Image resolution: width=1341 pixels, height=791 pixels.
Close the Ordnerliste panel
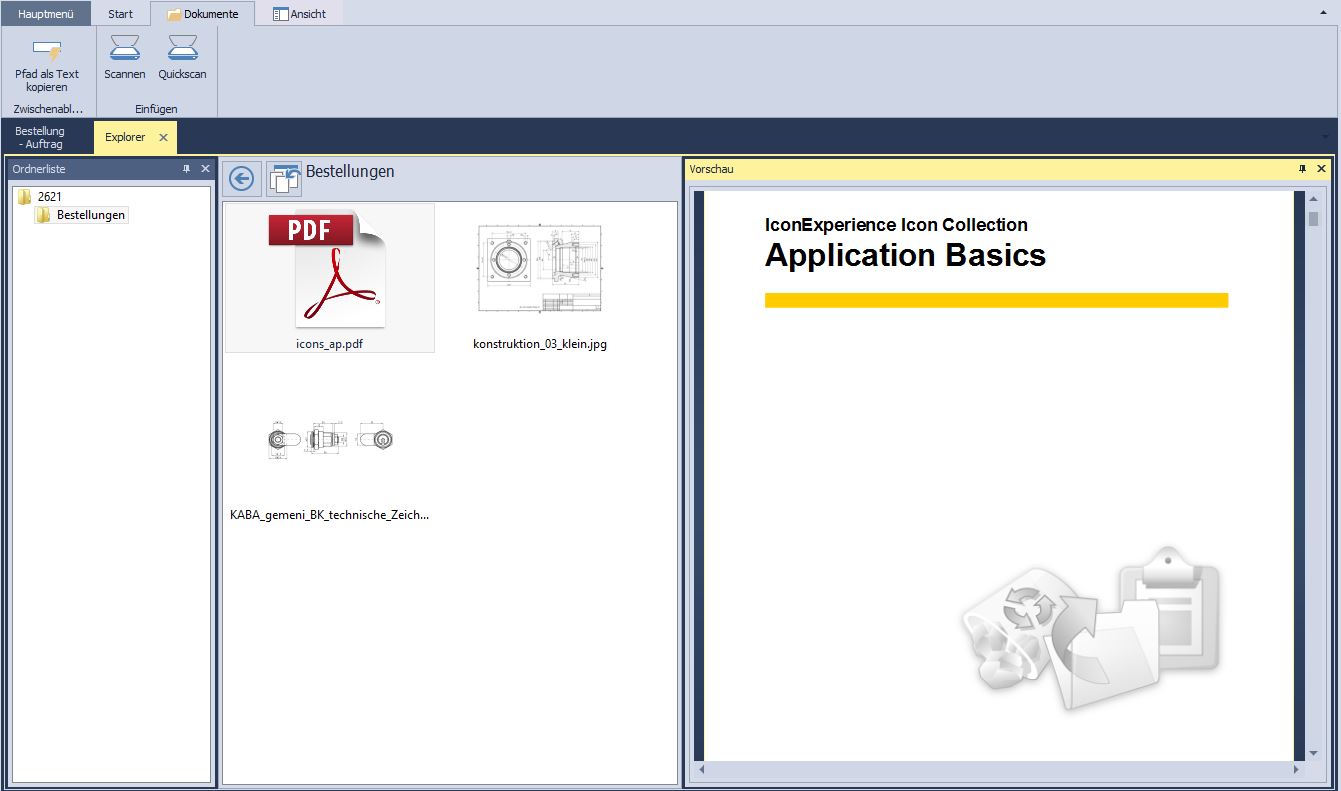click(205, 169)
